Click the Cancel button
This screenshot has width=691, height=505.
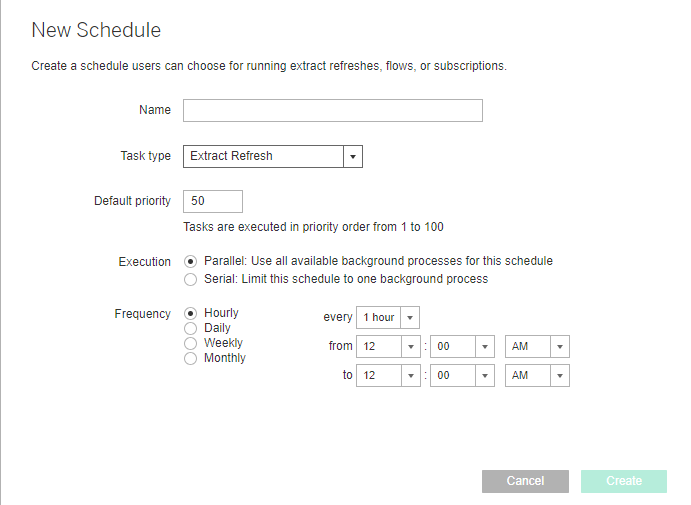coord(525,481)
